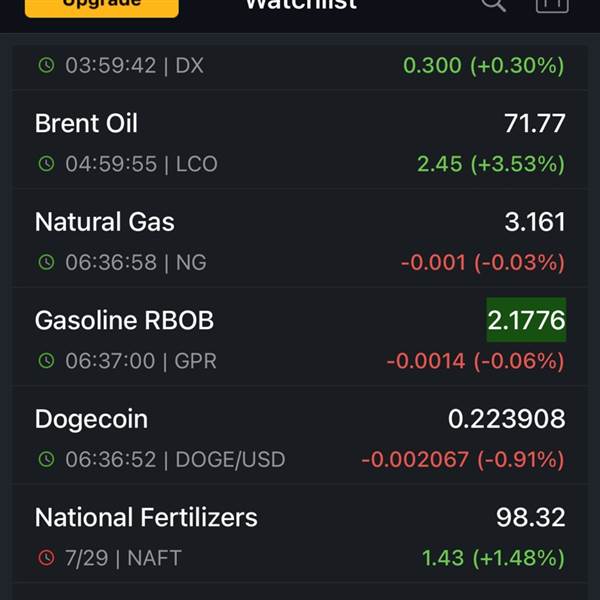The width and height of the screenshot is (600, 600).
Task: Click the clock icon next to LCO
Action: (x=46, y=164)
